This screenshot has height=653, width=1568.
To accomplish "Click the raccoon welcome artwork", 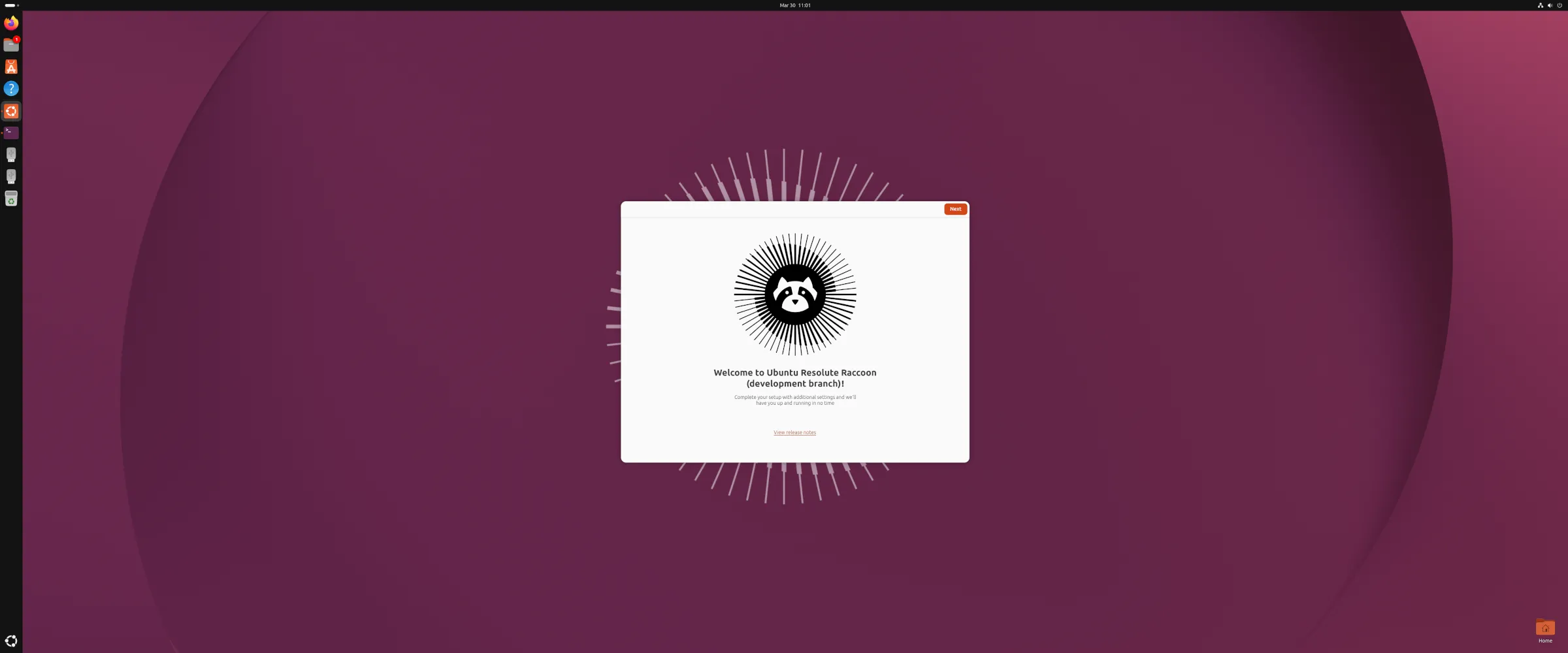I will (x=794, y=297).
